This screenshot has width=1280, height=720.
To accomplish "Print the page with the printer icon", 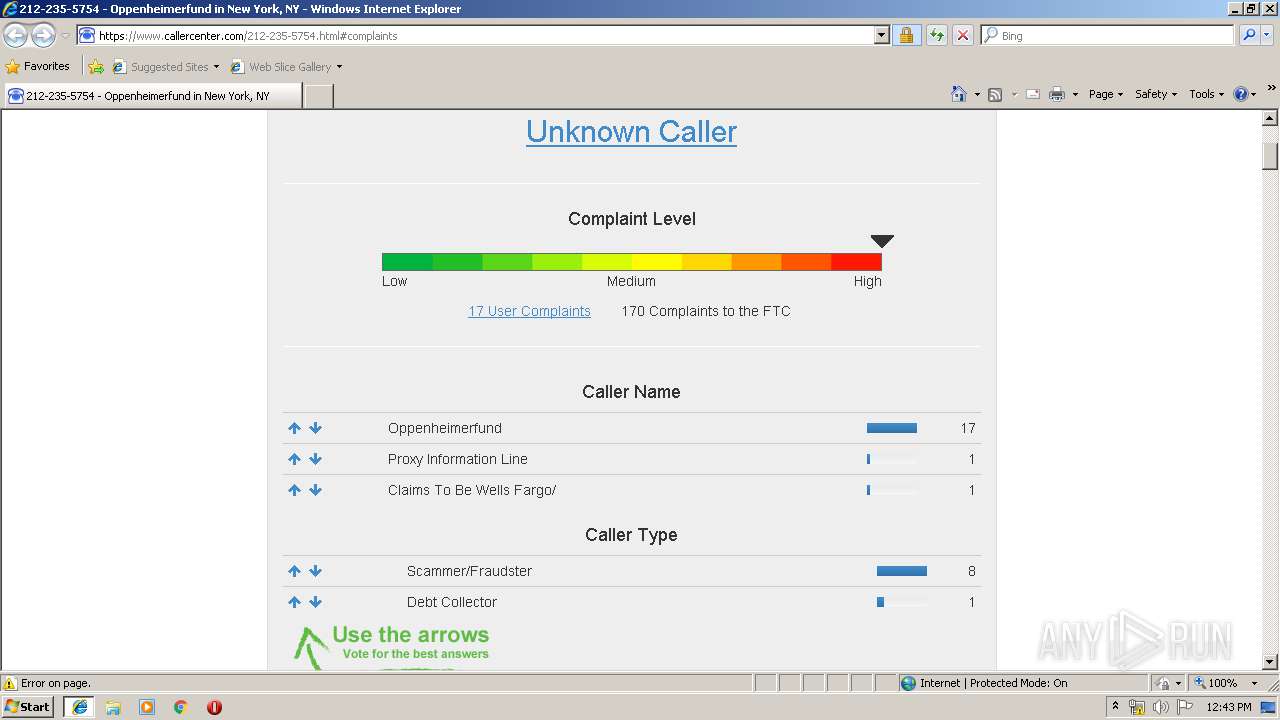I will [1057, 94].
